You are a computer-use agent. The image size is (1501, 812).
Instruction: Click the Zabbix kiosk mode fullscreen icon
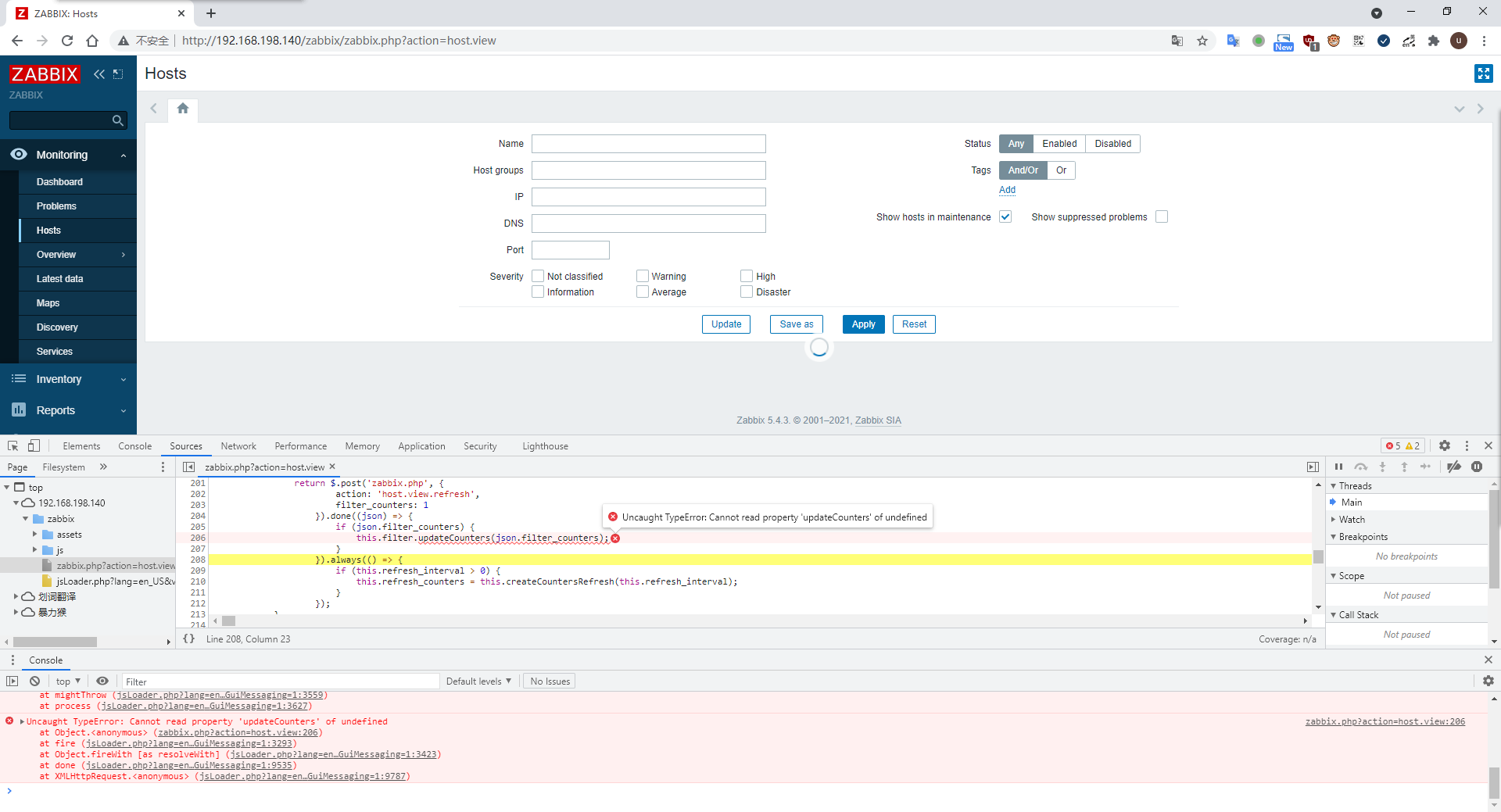click(1483, 73)
